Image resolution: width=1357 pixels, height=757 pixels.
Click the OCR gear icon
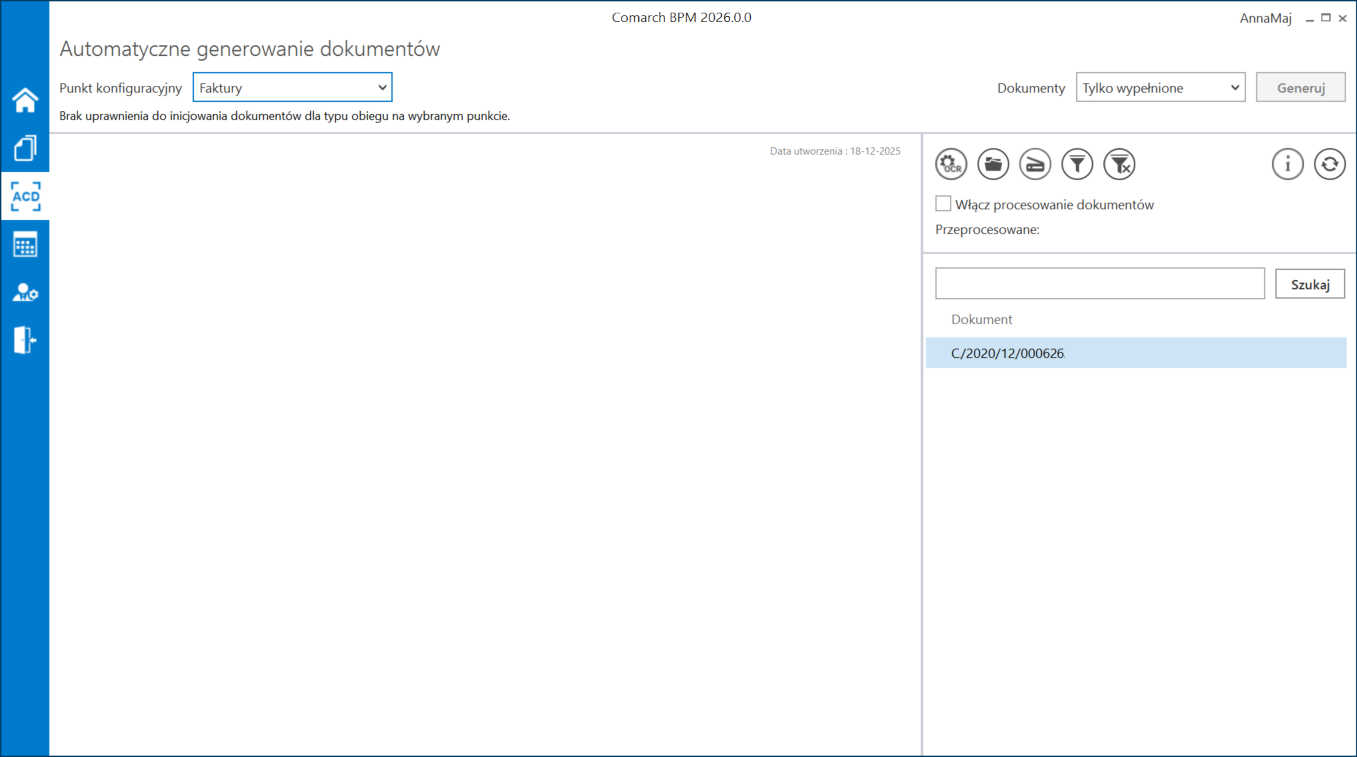click(x=951, y=164)
